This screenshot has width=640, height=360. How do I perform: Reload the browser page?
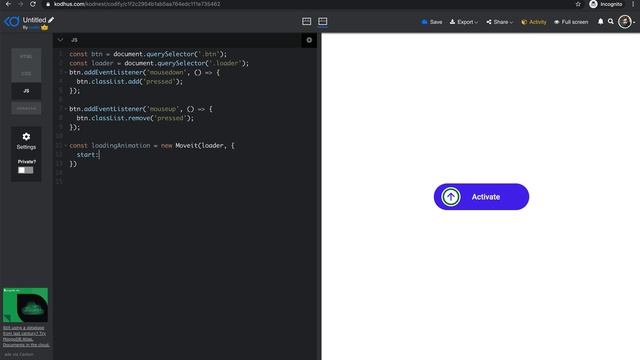point(33,4)
